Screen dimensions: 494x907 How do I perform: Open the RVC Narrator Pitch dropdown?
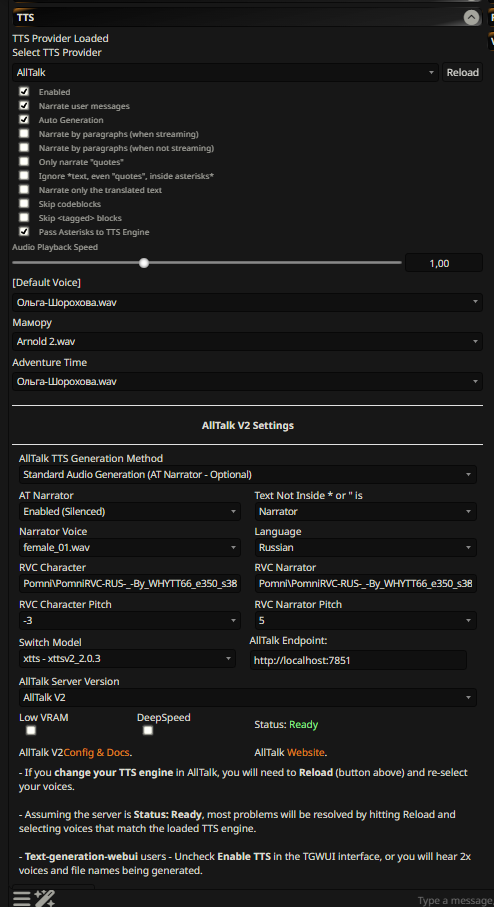[366, 621]
